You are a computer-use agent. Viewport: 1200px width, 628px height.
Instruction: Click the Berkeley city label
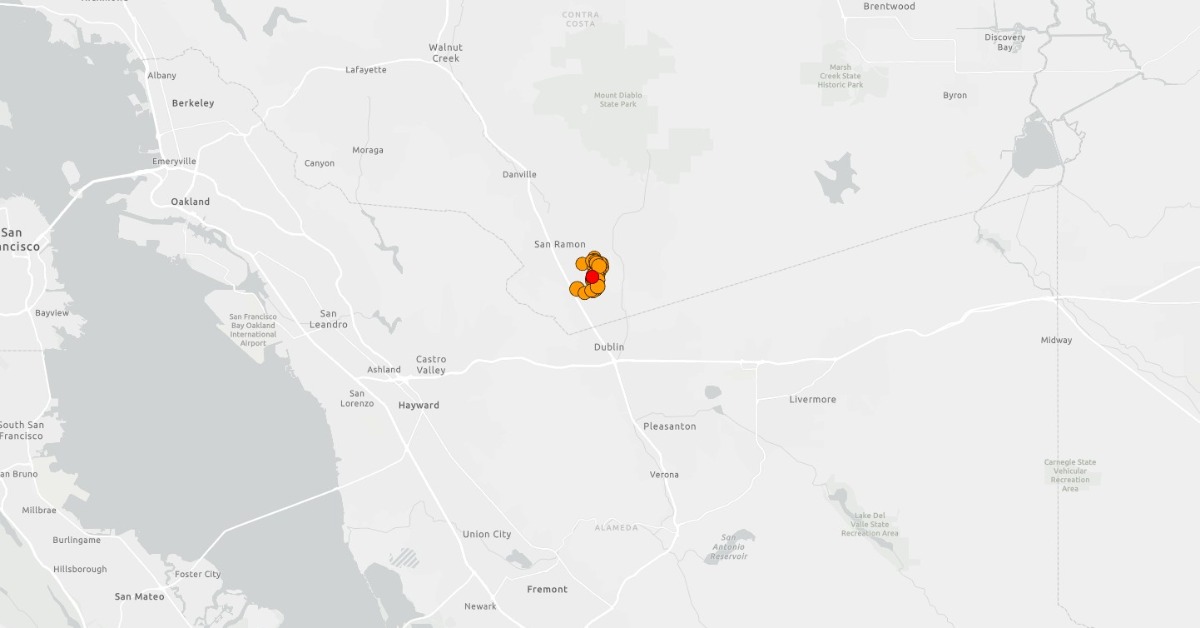point(193,103)
